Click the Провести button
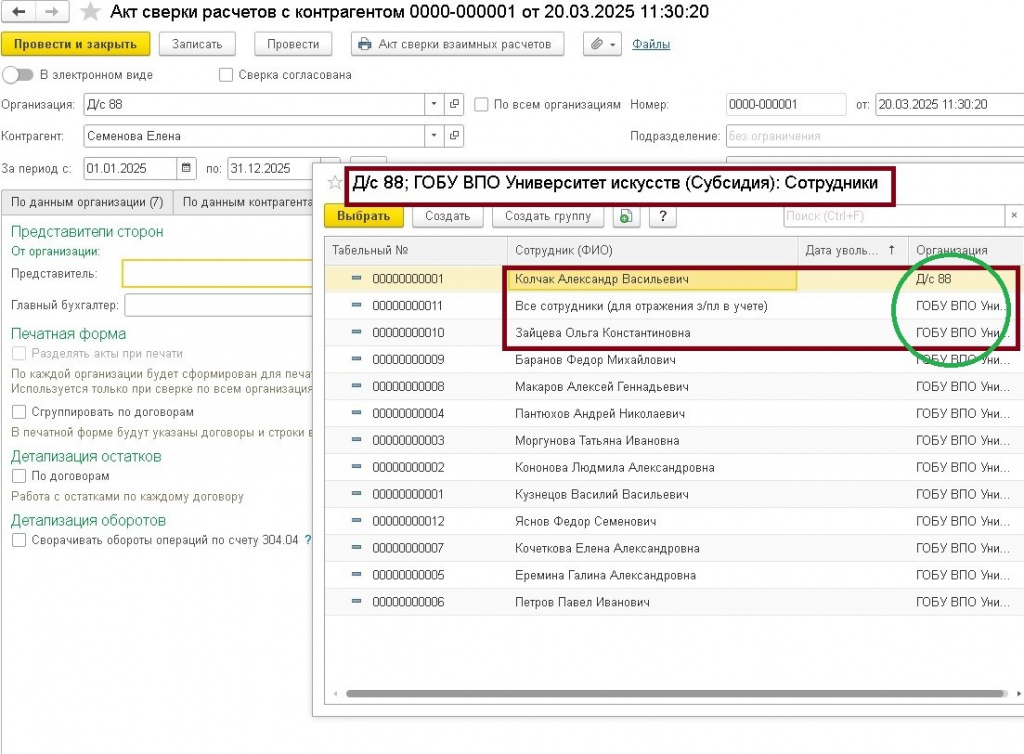This screenshot has height=754, width=1024. coord(293,44)
